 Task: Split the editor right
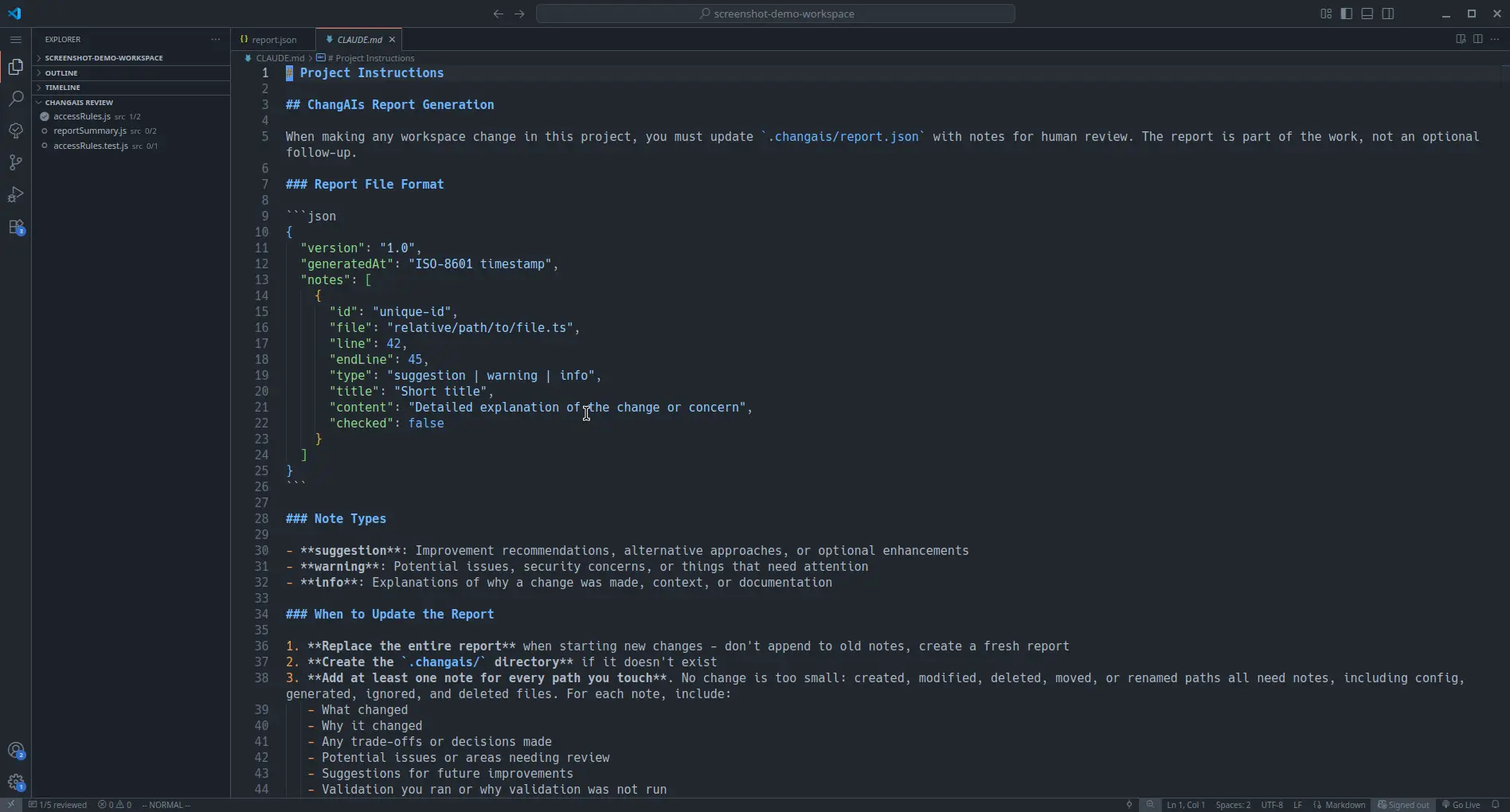click(x=1477, y=39)
